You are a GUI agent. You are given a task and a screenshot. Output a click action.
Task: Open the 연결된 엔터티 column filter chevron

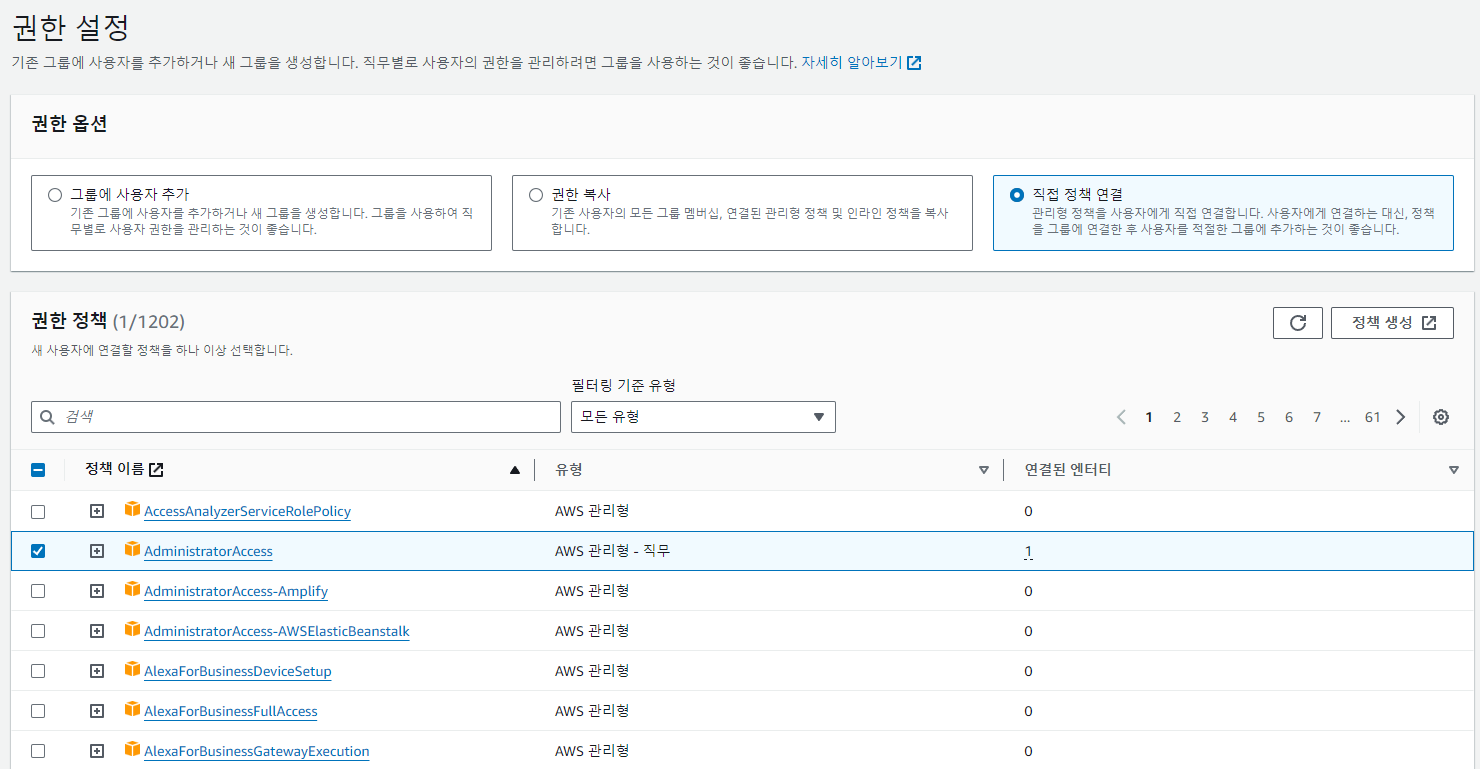[x=1454, y=469]
